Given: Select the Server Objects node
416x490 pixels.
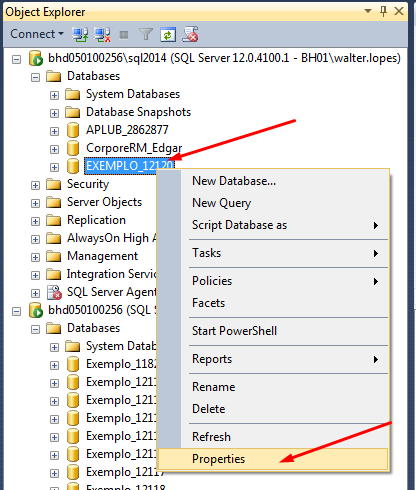Looking at the screenshot, I should click(104, 202).
